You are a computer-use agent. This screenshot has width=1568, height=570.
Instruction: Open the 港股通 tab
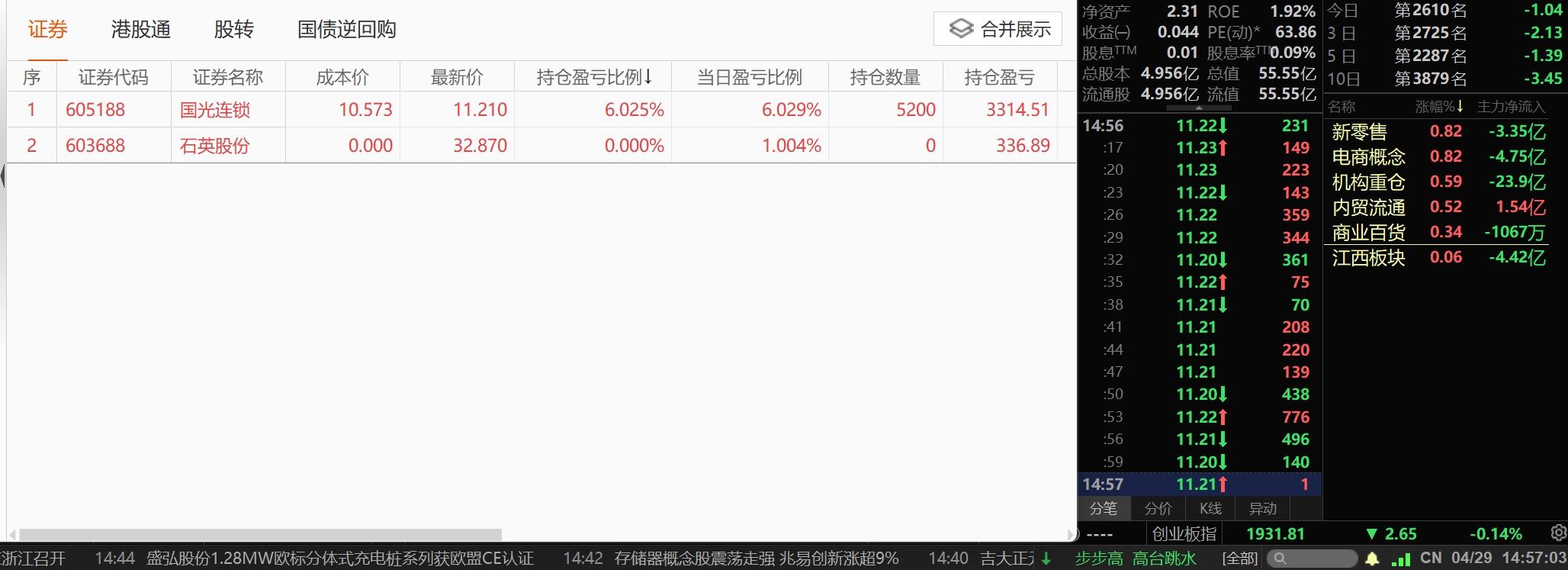[141, 30]
